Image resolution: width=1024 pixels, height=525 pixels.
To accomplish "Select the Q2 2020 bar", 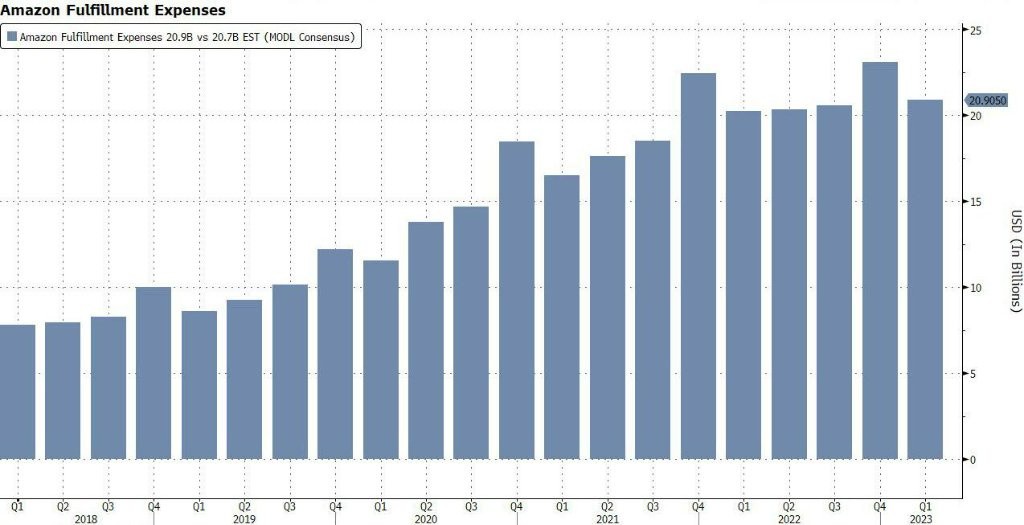I will 426,340.
